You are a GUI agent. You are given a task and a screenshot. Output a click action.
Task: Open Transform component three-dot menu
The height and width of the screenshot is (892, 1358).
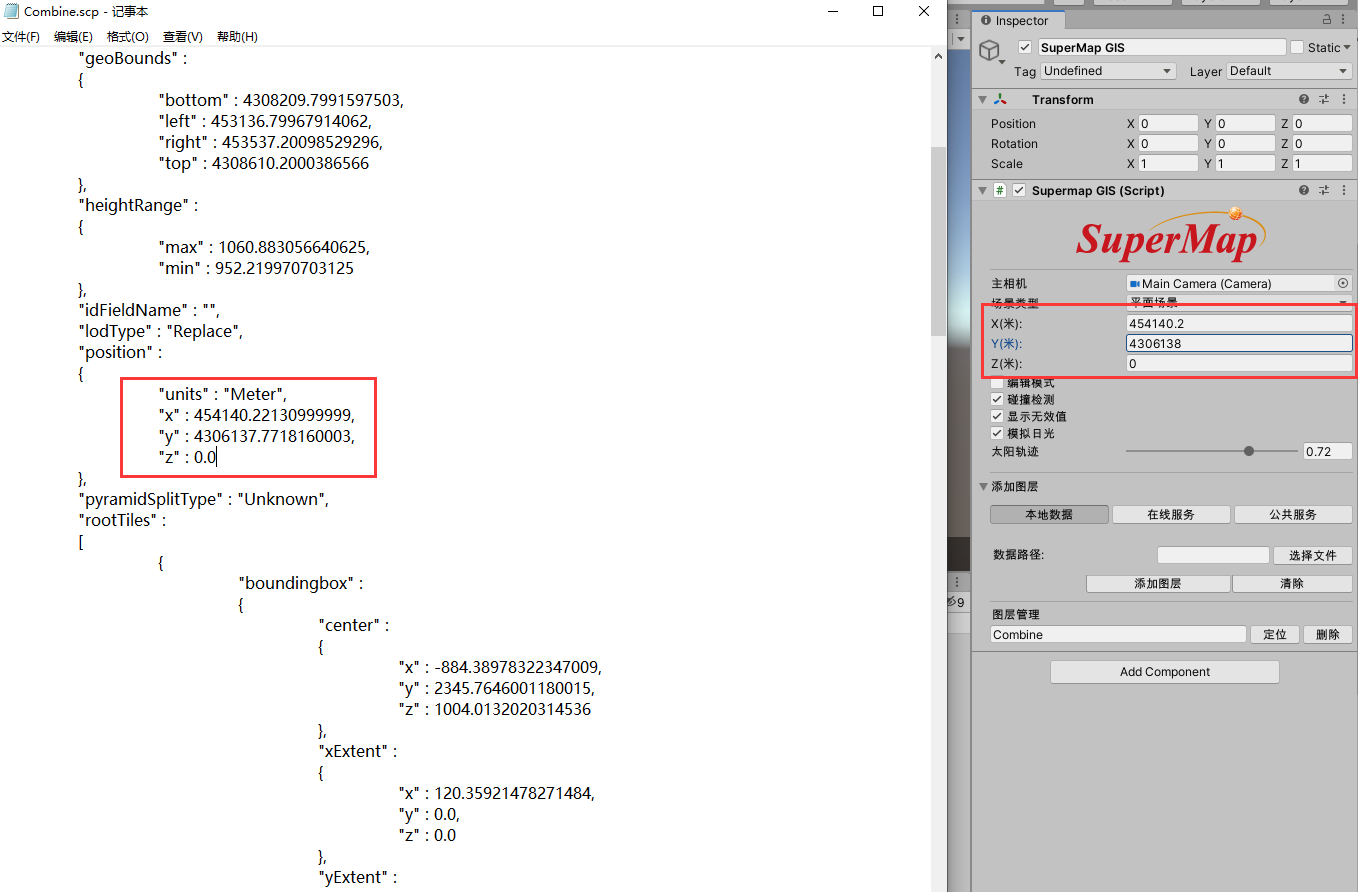[x=1344, y=100]
